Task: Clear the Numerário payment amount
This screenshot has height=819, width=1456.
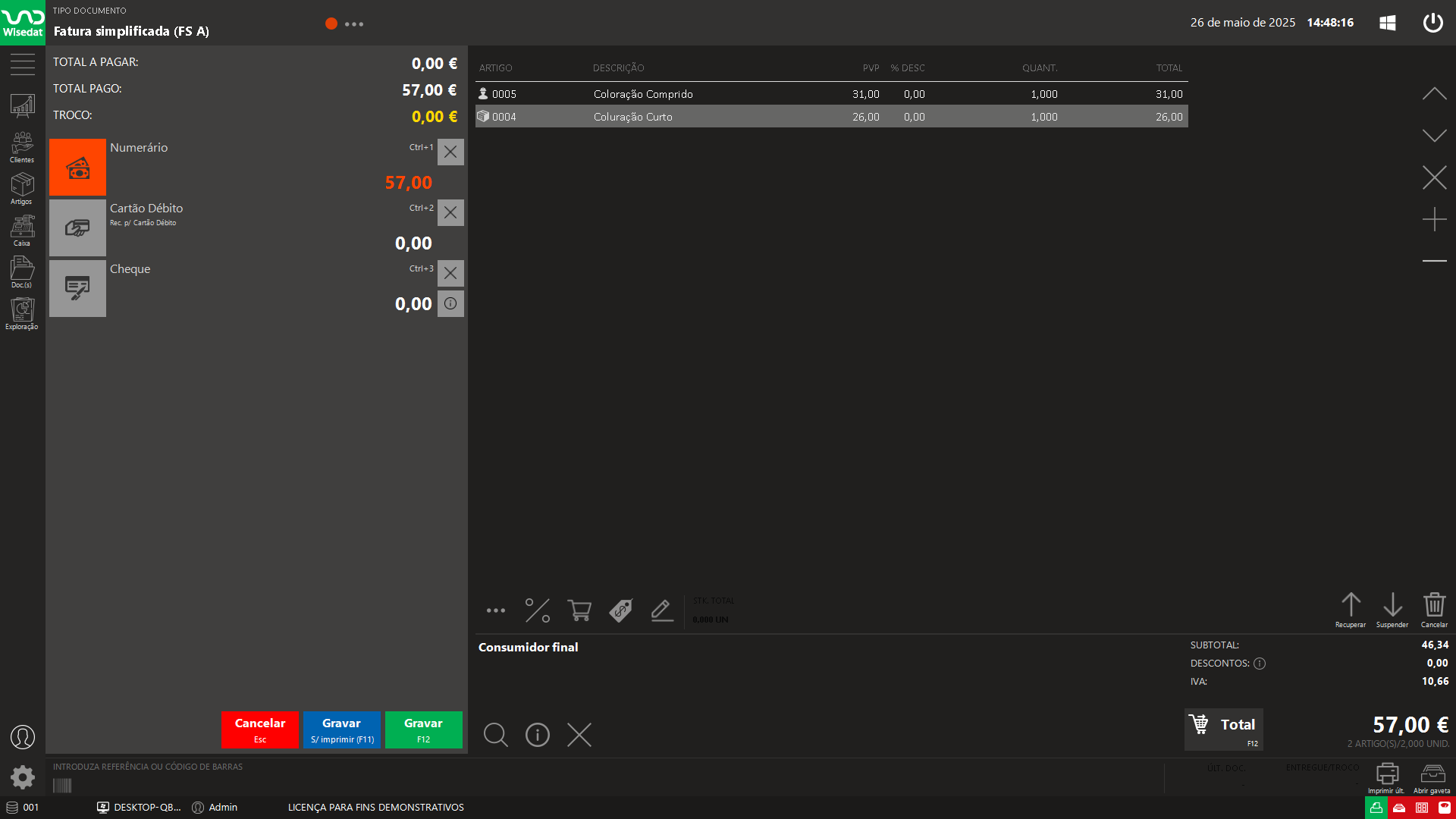Action: click(450, 152)
